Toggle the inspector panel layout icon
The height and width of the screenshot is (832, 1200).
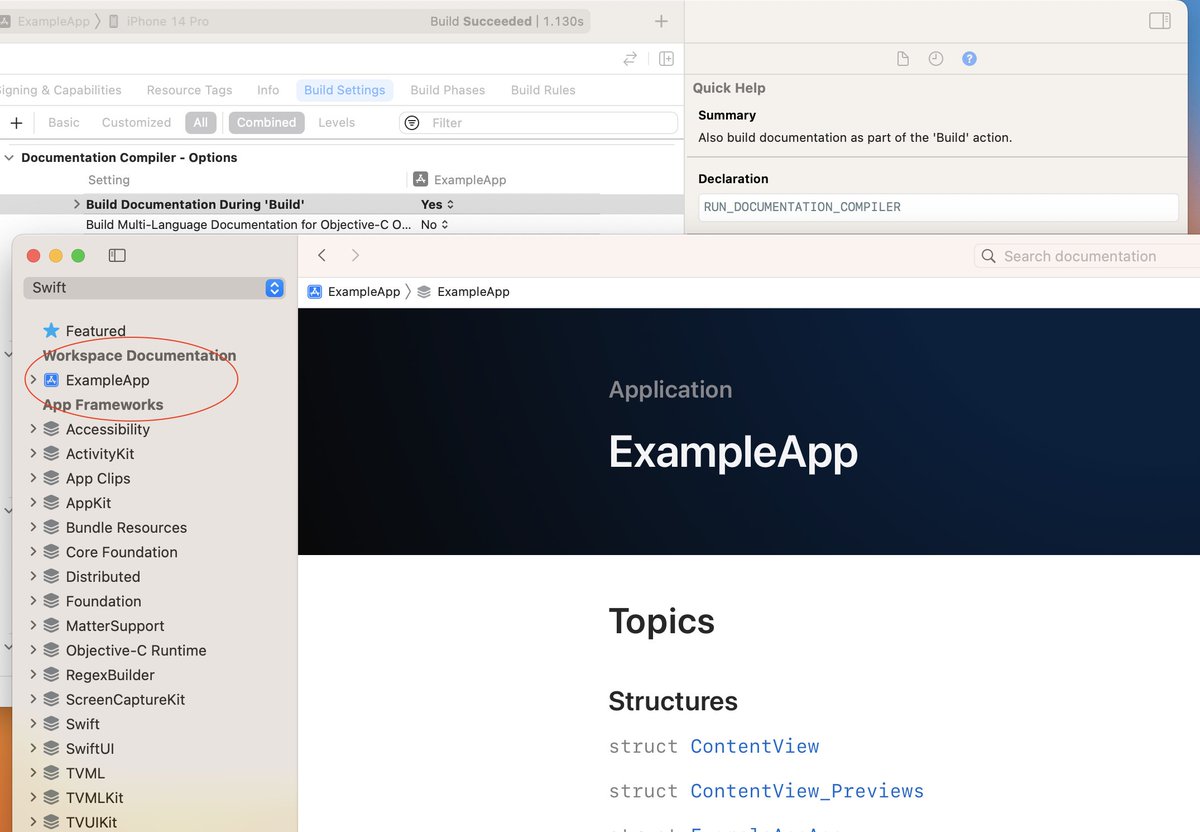[x=1160, y=21]
